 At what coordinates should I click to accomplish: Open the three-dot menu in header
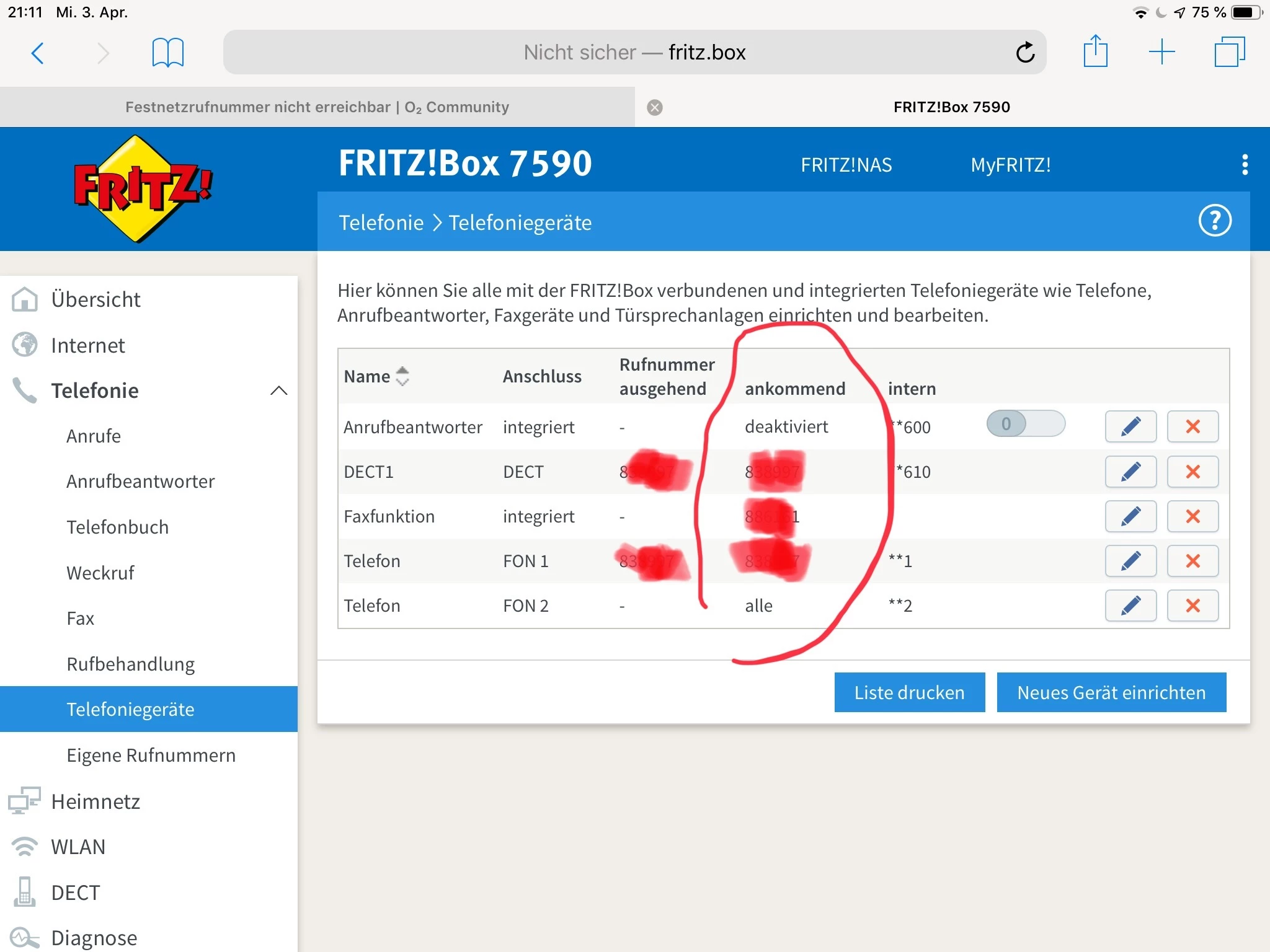(1245, 165)
